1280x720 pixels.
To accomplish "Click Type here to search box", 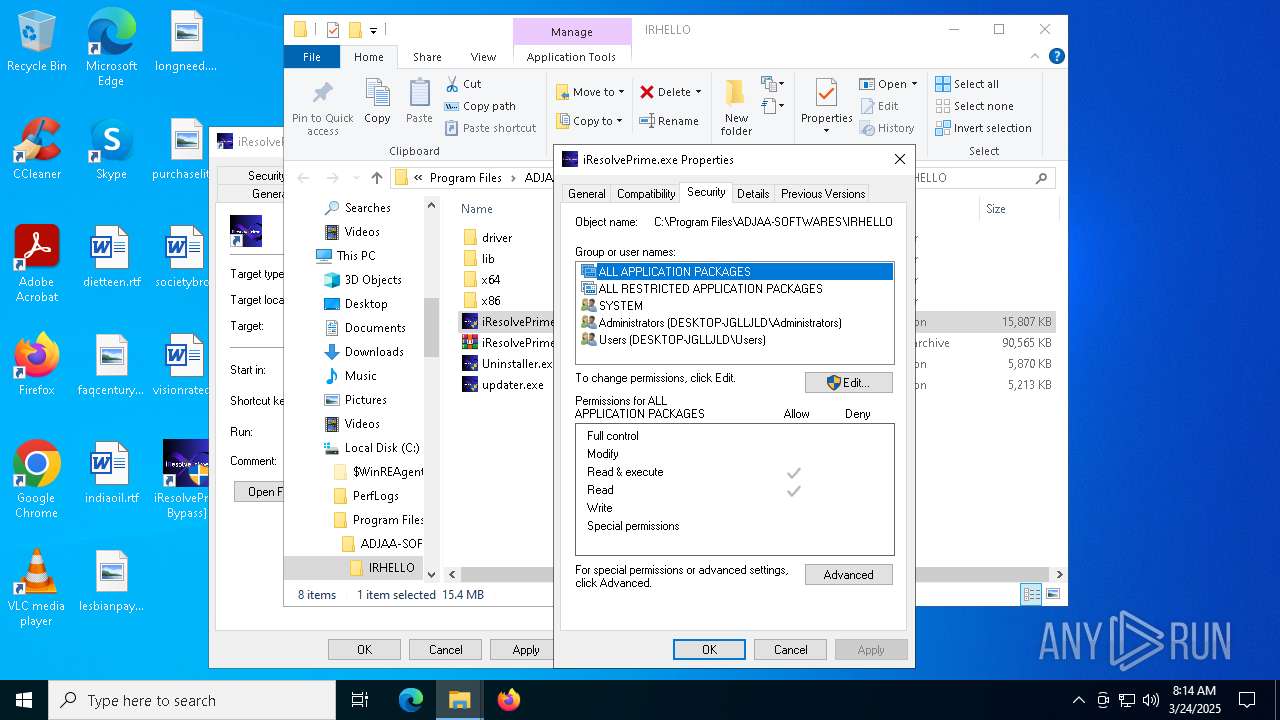I will click(192, 700).
